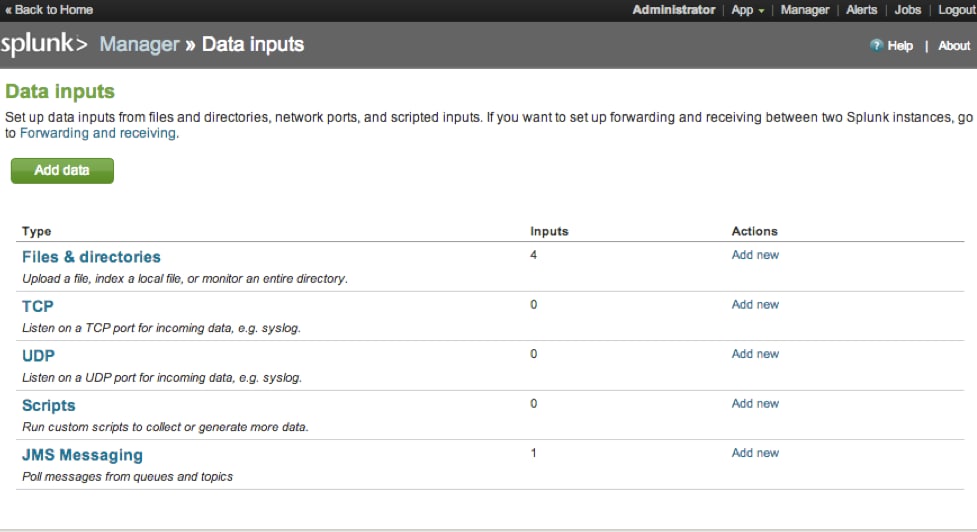Click the Type column header

[37, 231]
